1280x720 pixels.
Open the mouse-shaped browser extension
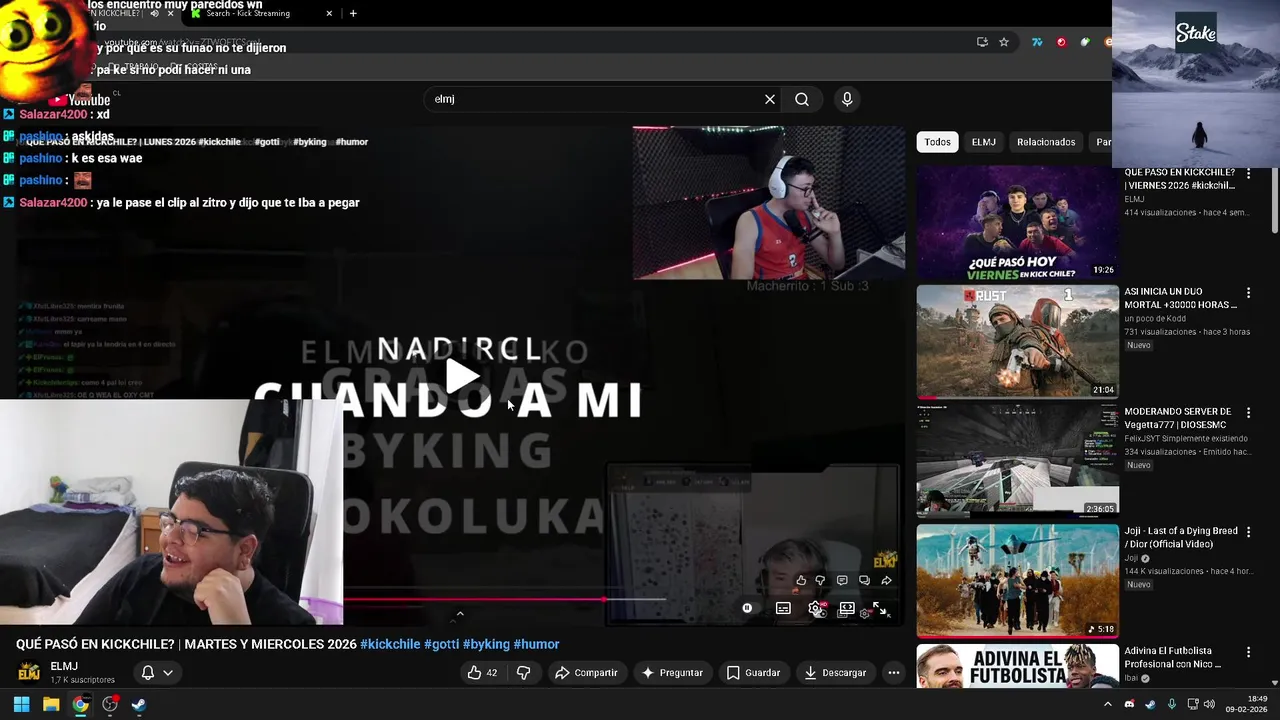point(1085,42)
